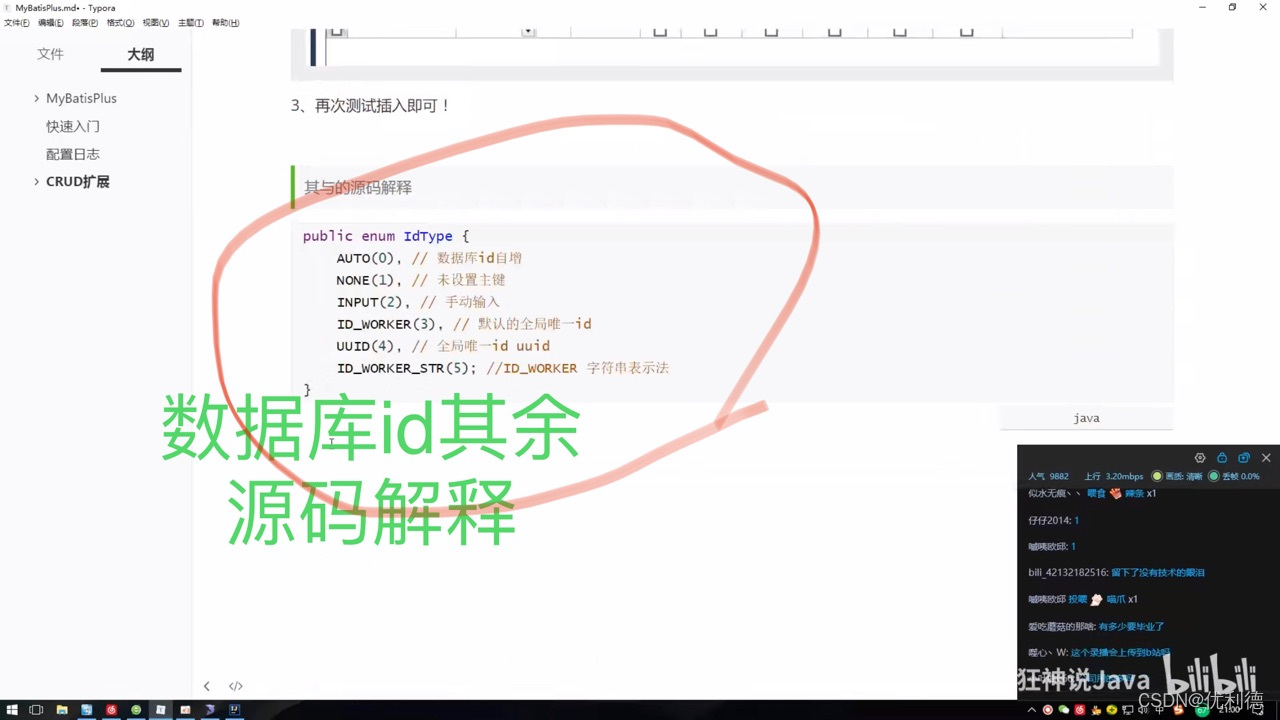The image size is (1280, 720).
Task: Open live chat panel settings gear
Action: 1200,458
